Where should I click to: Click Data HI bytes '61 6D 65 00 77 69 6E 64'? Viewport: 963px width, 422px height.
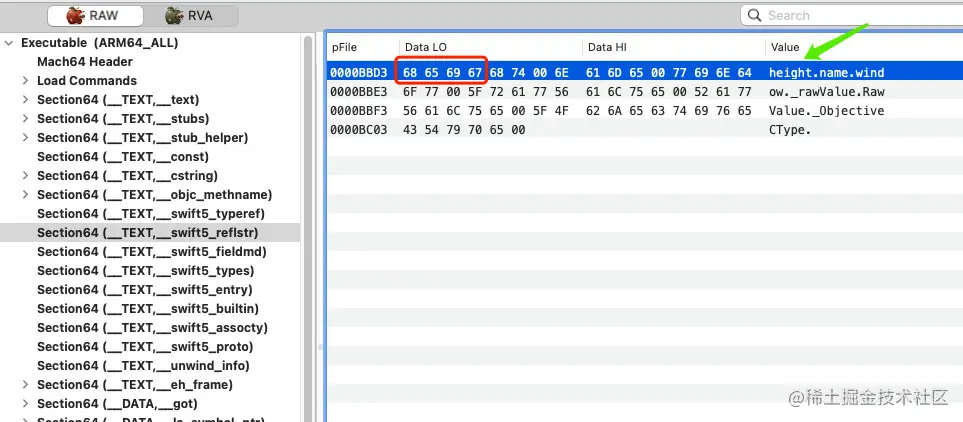click(669, 73)
